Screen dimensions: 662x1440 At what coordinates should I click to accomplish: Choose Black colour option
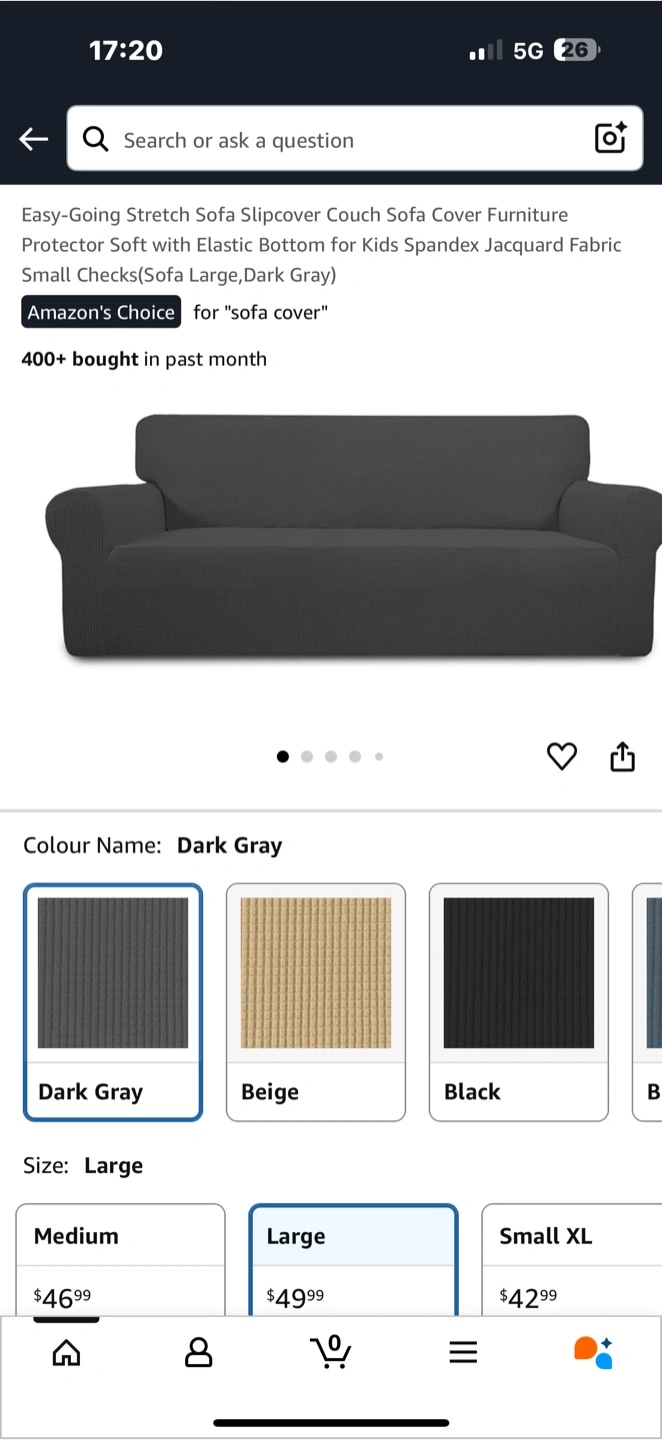(x=519, y=1002)
